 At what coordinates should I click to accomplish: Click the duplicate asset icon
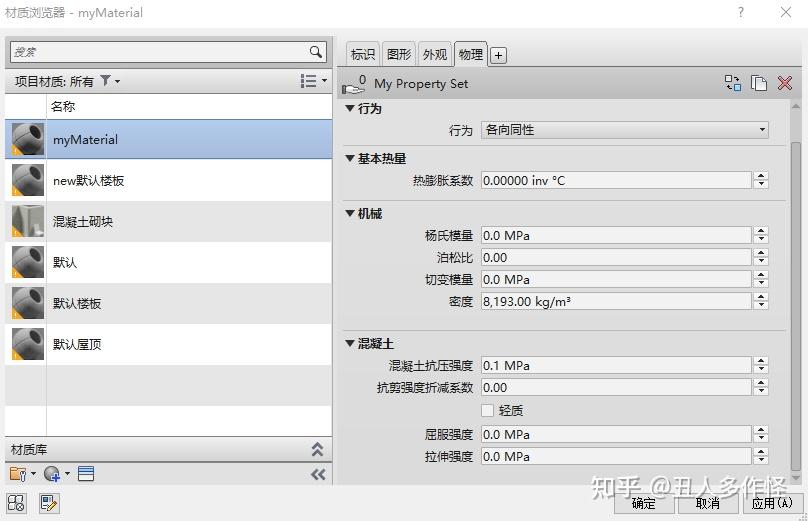click(x=759, y=83)
